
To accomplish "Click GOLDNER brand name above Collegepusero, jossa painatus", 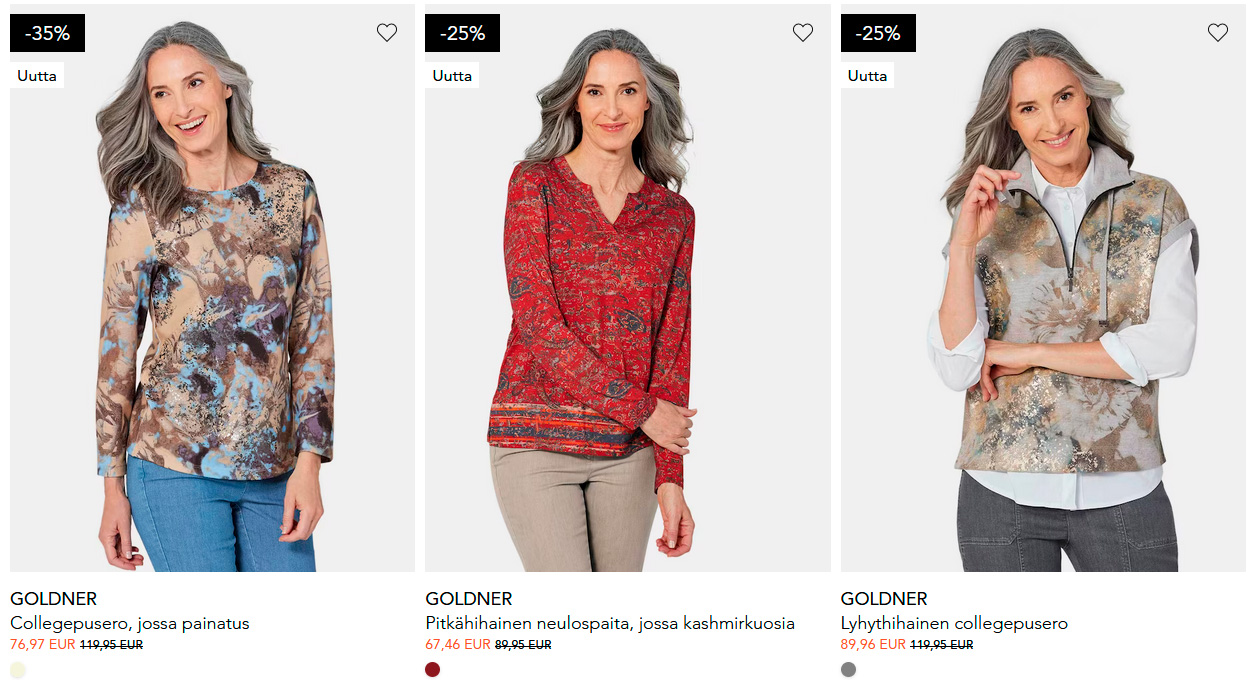I will click(x=54, y=599).
